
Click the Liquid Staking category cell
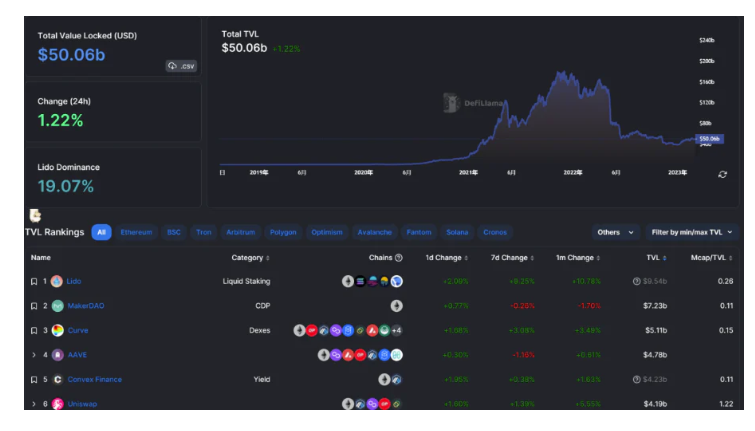(246, 281)
